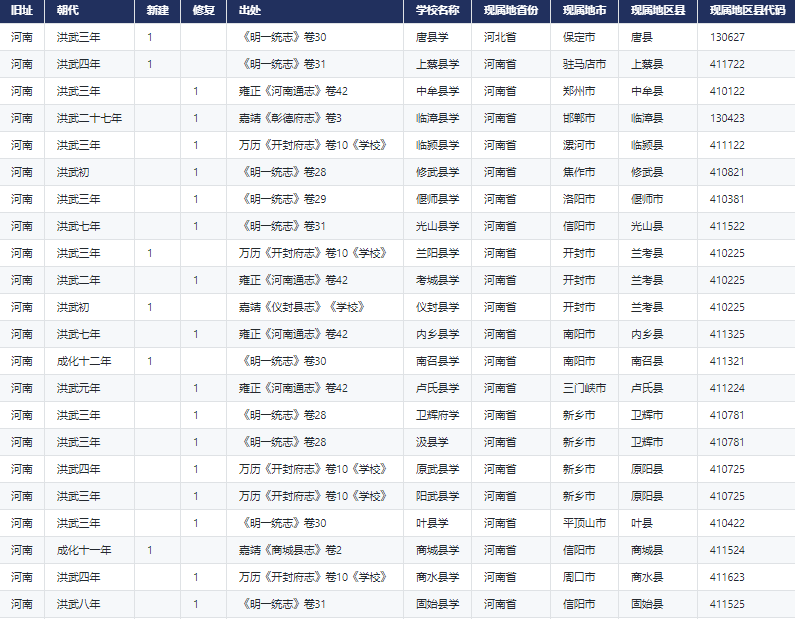Select the school name cell 商城县学

pyautogui.click(x=438, y=550)
